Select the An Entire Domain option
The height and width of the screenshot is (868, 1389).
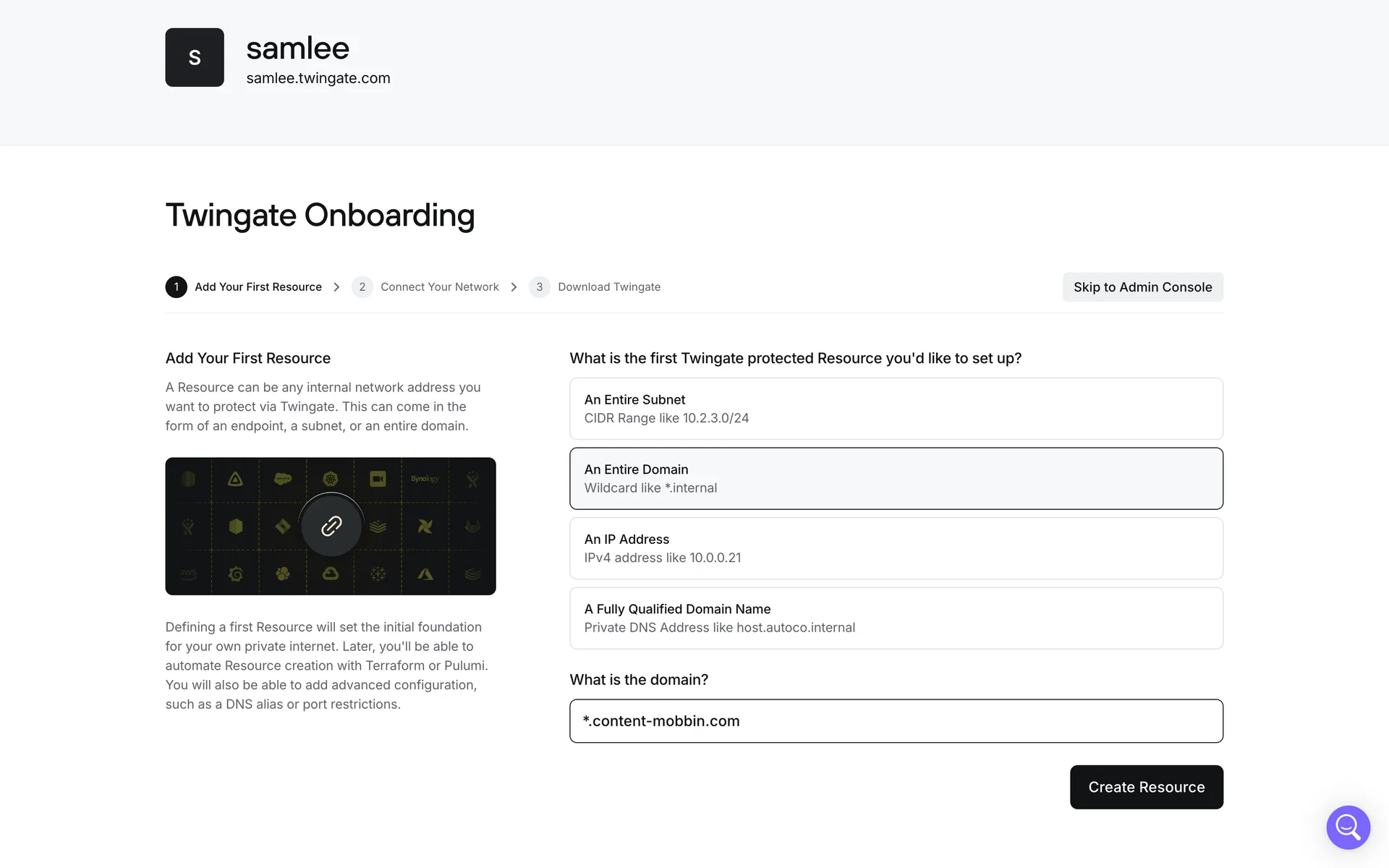pos(896,478)
